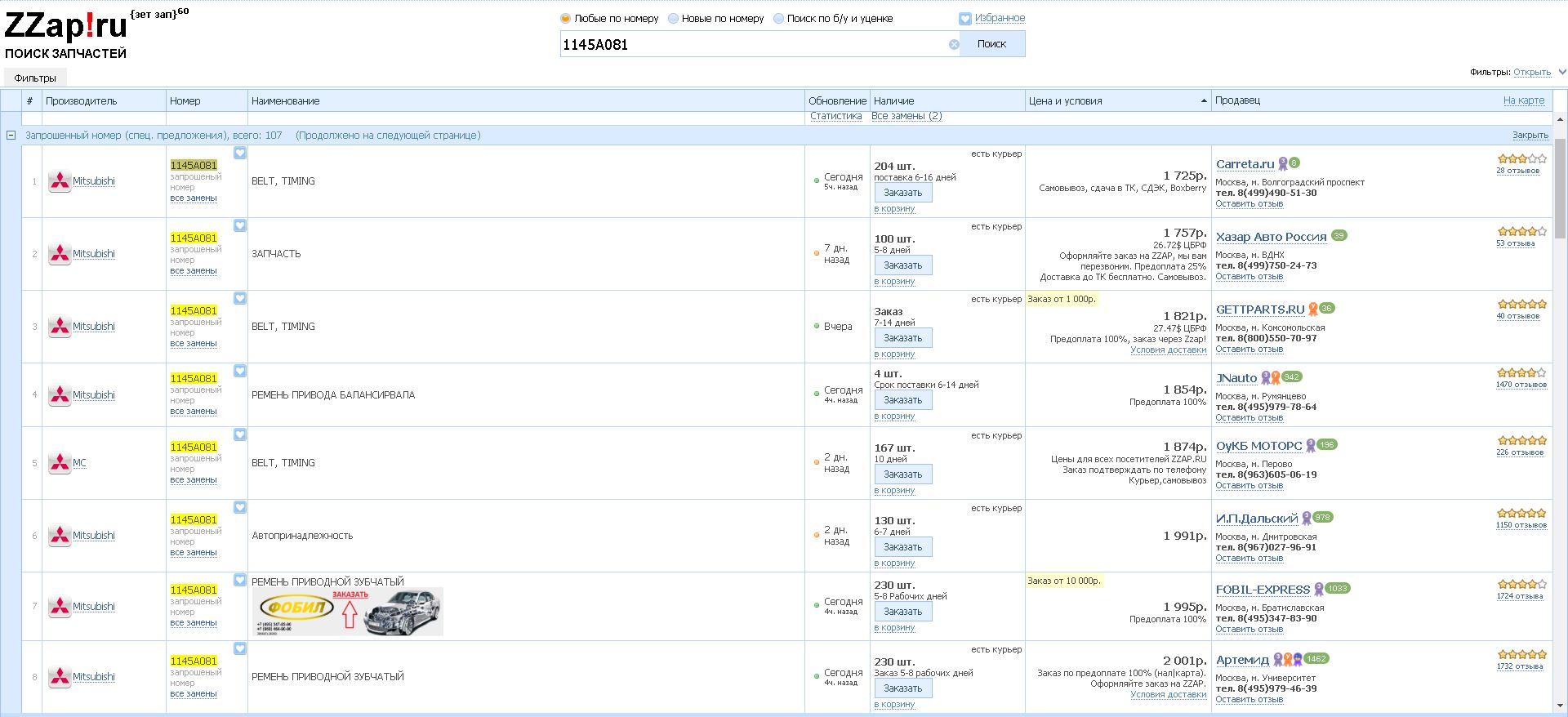1568x717 pixels.
Task: Click the award ribbon icon beside GETTPARTS.RU
Action: (1313, 309)
